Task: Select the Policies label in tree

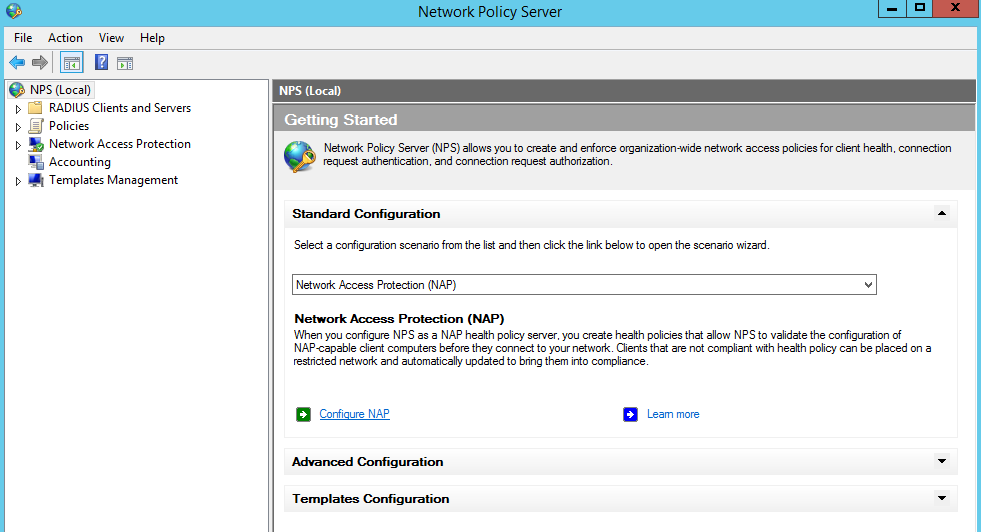Action: (69, 126)
